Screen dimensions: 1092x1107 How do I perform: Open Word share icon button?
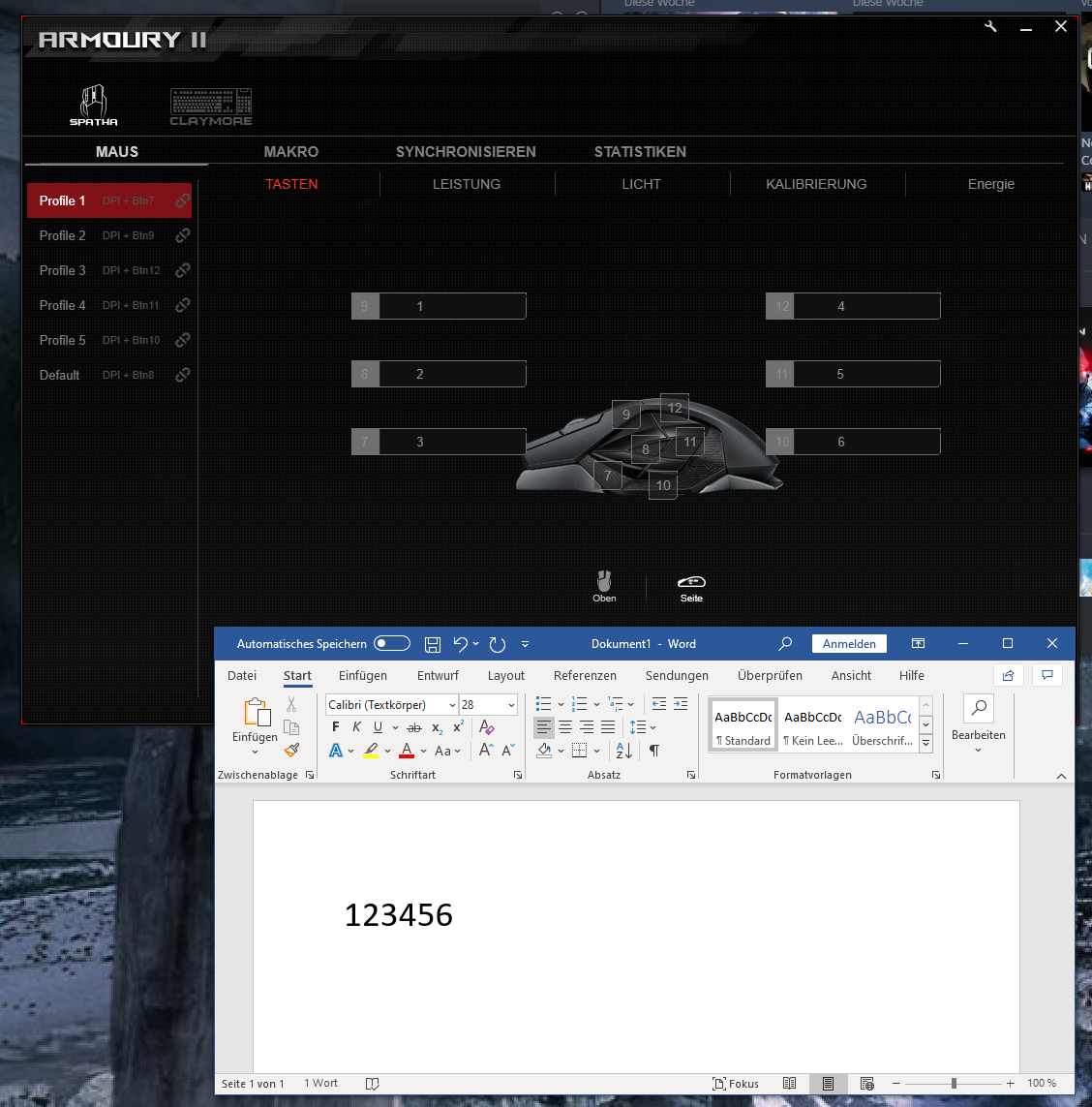[1008, 676]
